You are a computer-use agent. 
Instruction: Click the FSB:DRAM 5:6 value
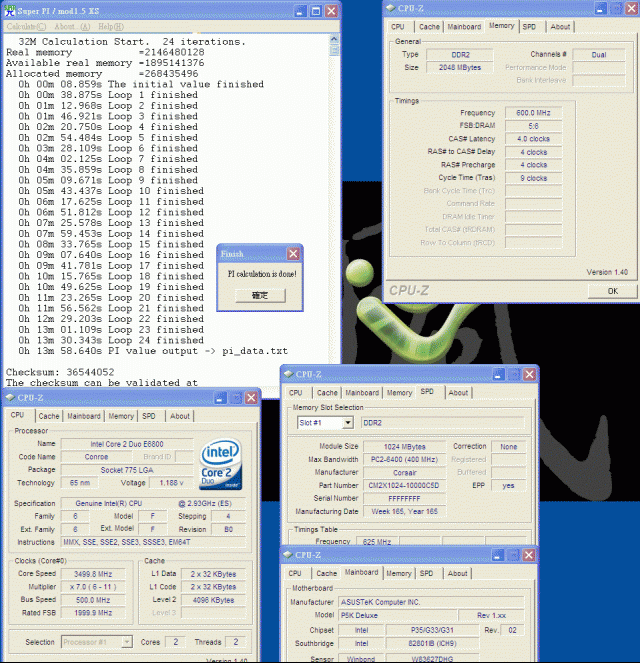(533, 126)
